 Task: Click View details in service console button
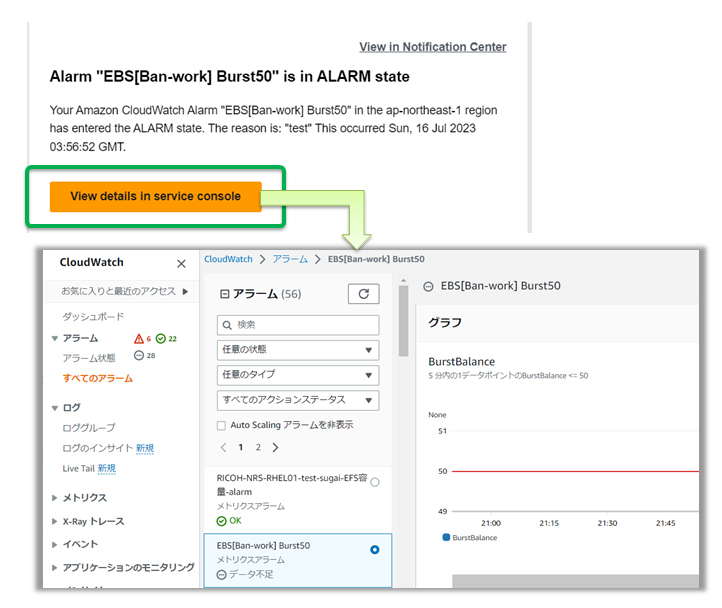156,197
